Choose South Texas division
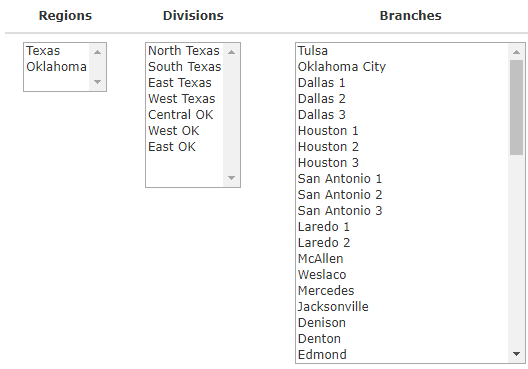 (x=185, y=67)
